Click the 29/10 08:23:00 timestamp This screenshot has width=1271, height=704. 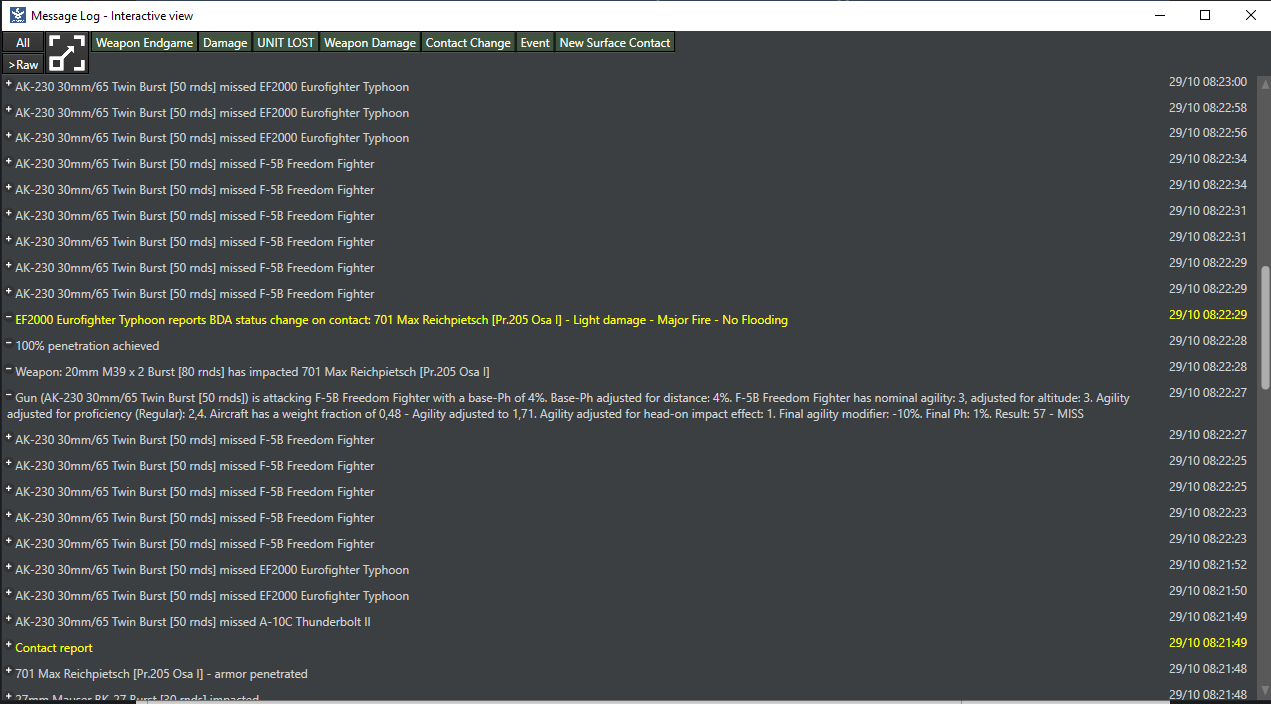click(1208, 82)
